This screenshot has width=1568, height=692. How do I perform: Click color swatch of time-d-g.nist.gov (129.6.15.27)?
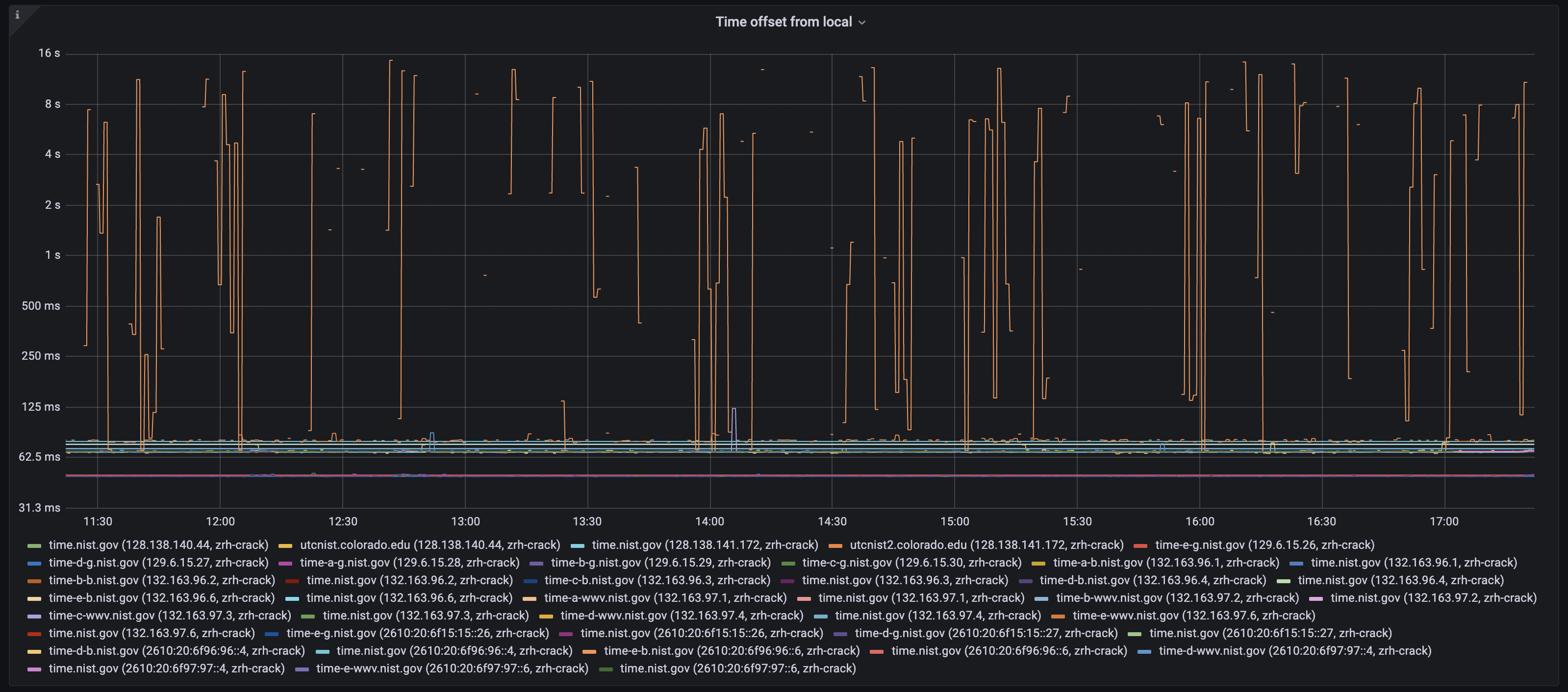(35, 563)
